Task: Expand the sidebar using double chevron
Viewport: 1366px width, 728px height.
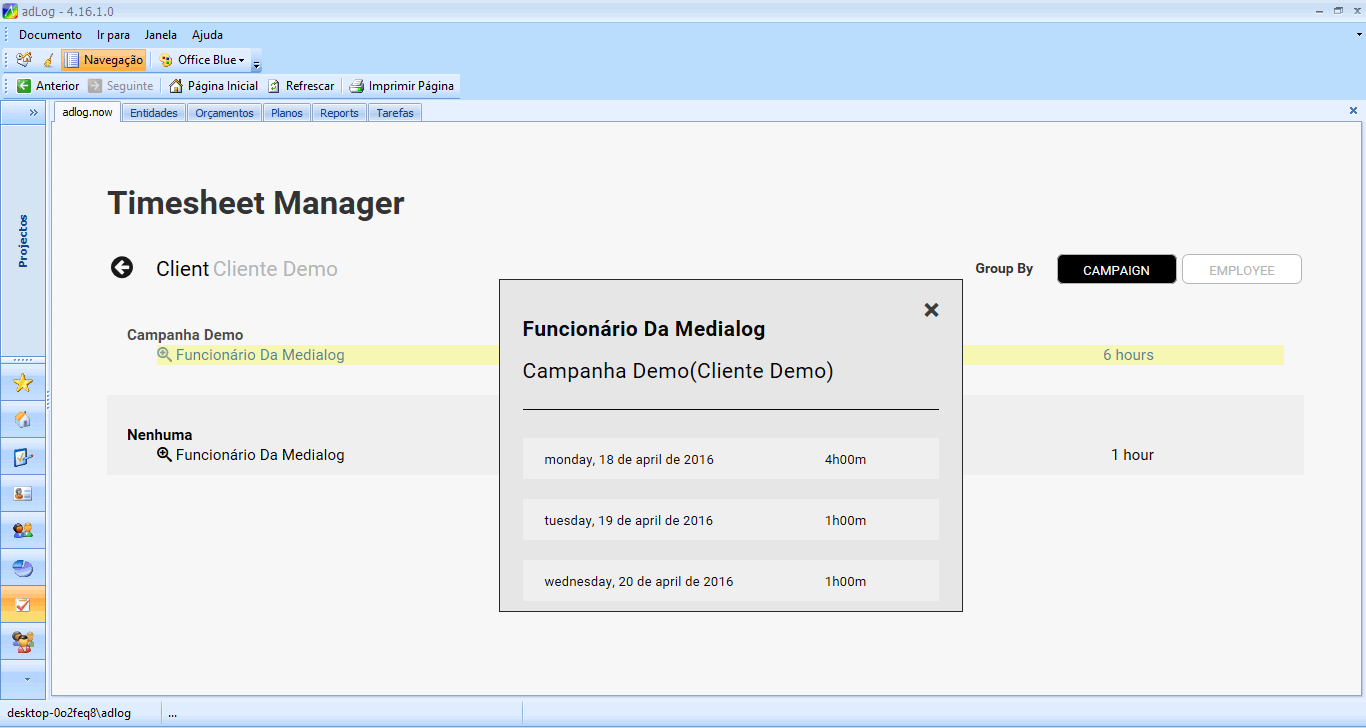Action: [33, 113]
